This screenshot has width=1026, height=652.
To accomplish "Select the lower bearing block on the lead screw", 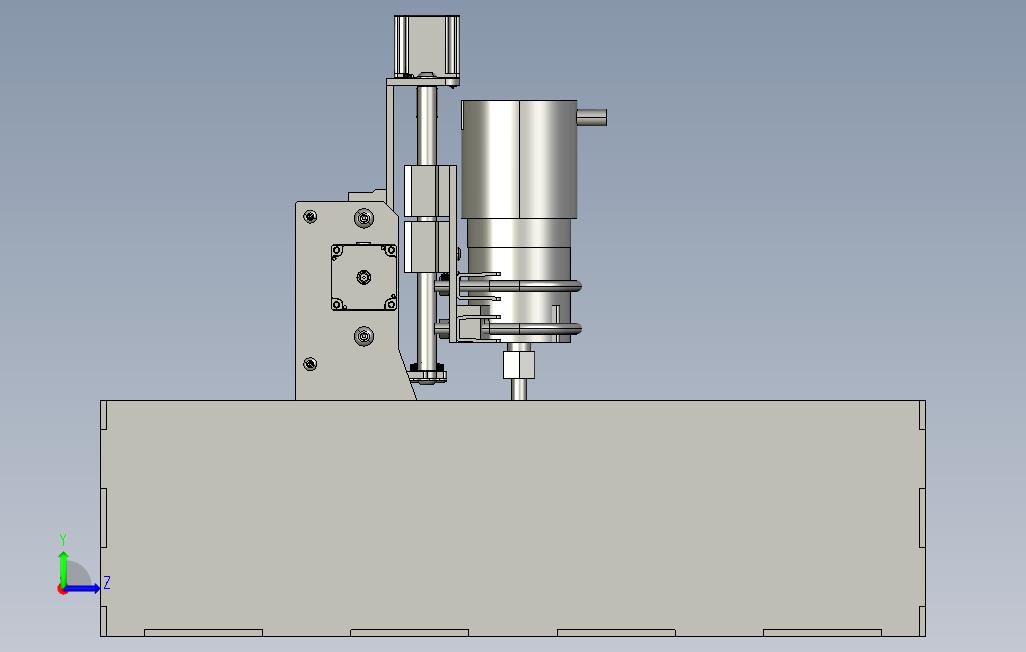I will 427,247.
